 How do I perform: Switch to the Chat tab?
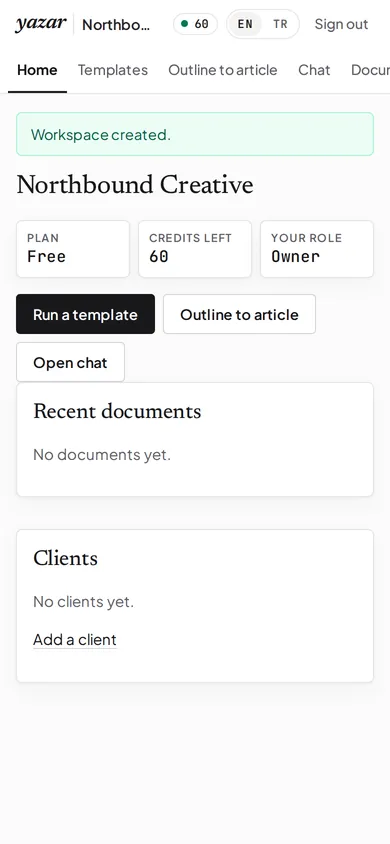tap(314, 70)
